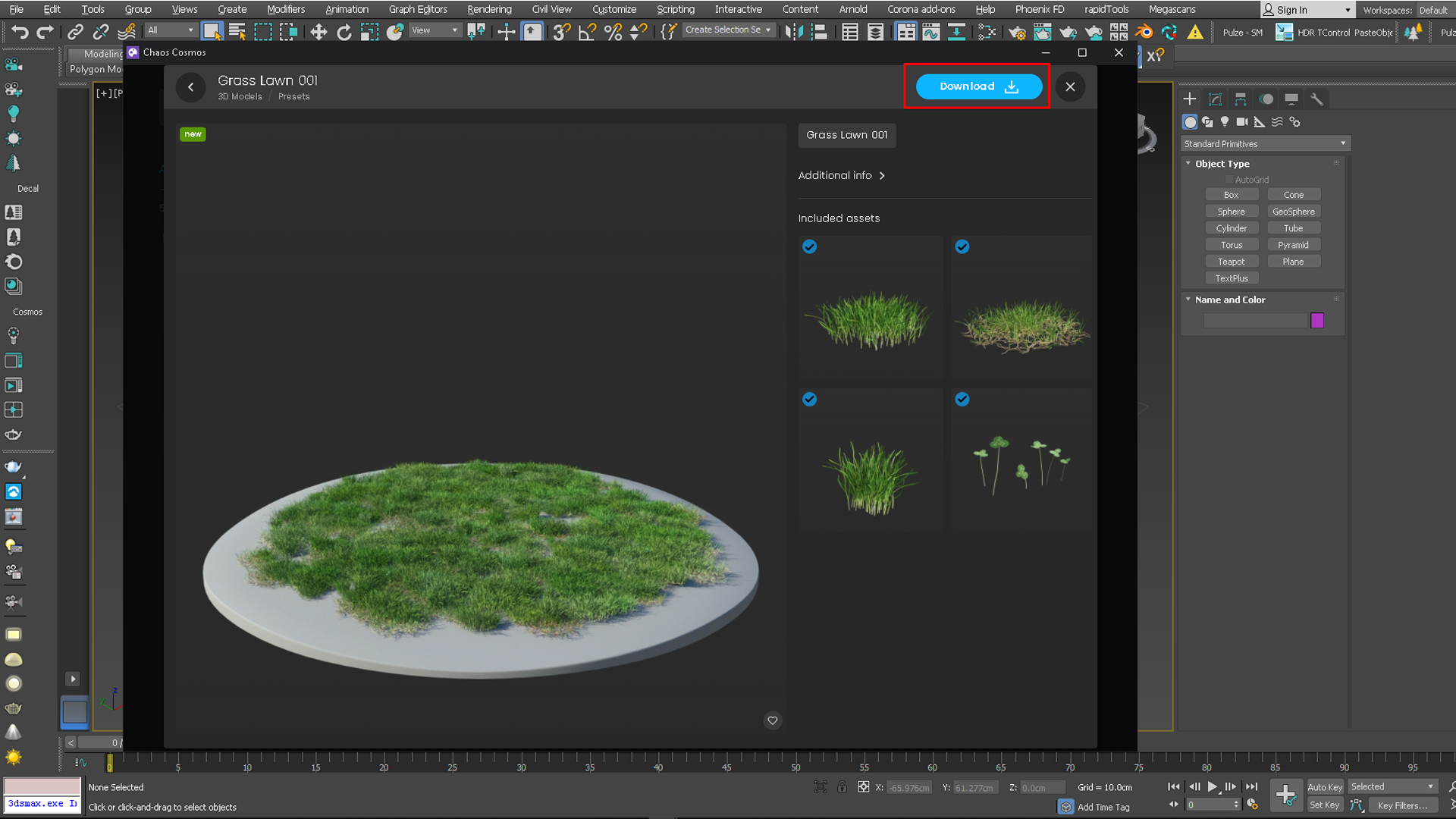Click the purple object color swatch
The image size is (1456, 819).
(1317, 321)
